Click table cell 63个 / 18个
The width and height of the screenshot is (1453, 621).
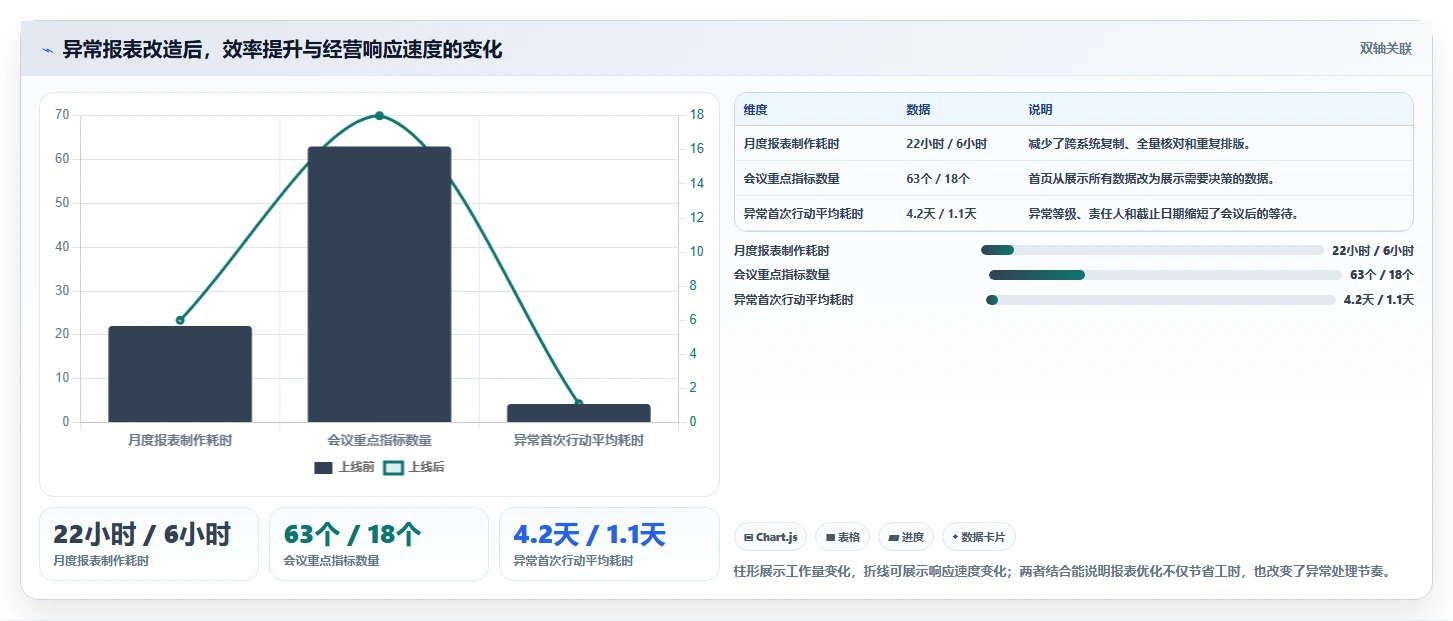pyautogui.click(x=938, y=179)
